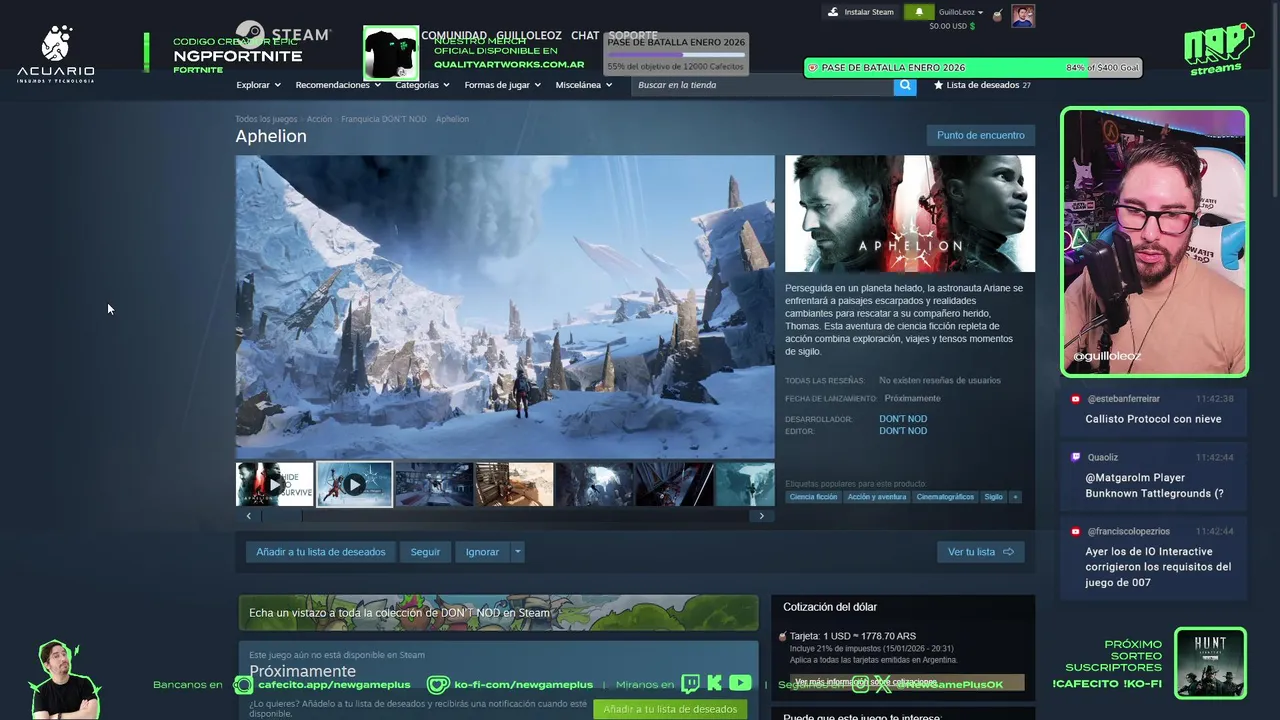The height and width of the screenshot is (720, 1280).
Task: Select the Acción y aventura tag
Action: (x=876, y=497)
